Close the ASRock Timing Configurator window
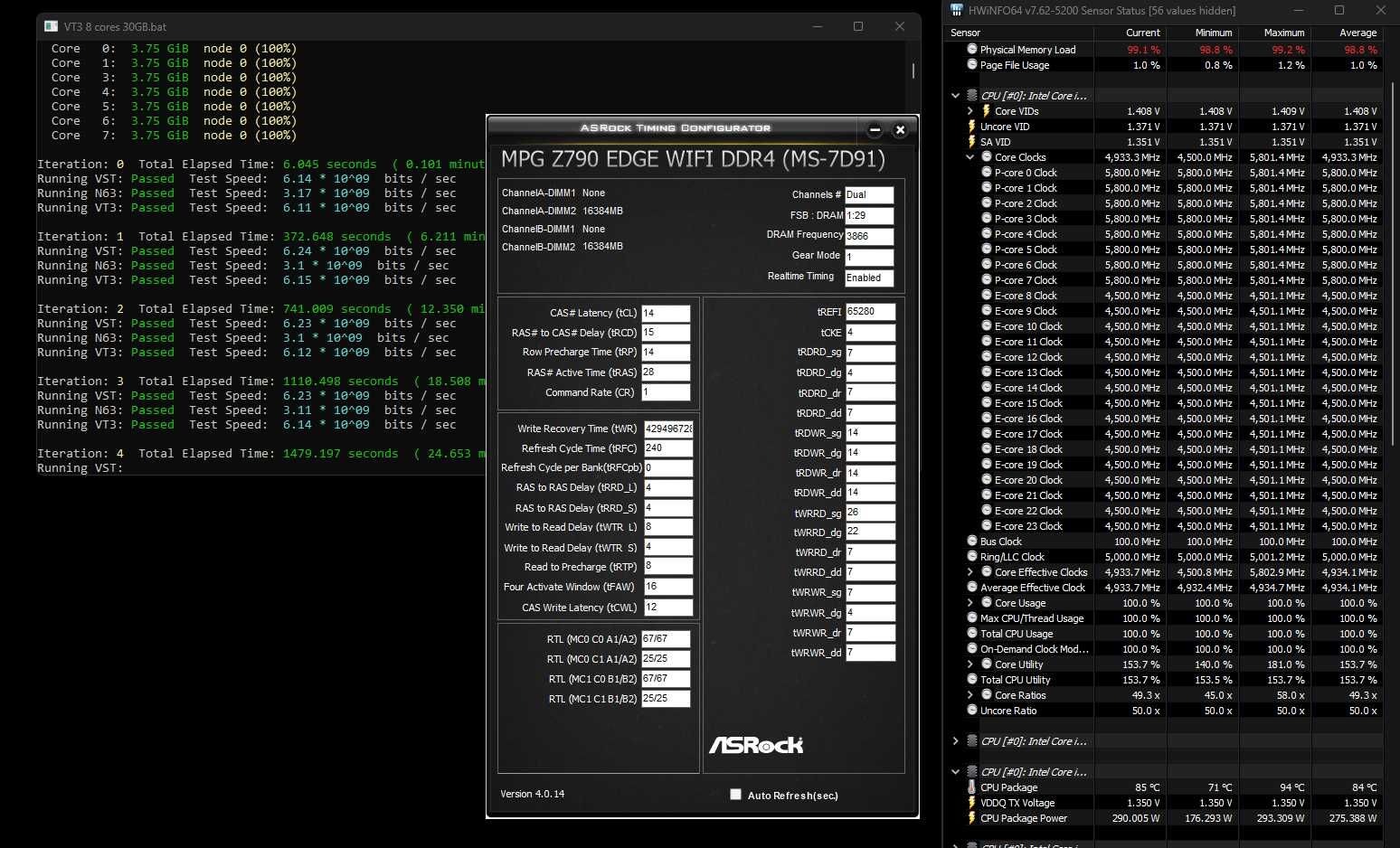 click(900, 129)
